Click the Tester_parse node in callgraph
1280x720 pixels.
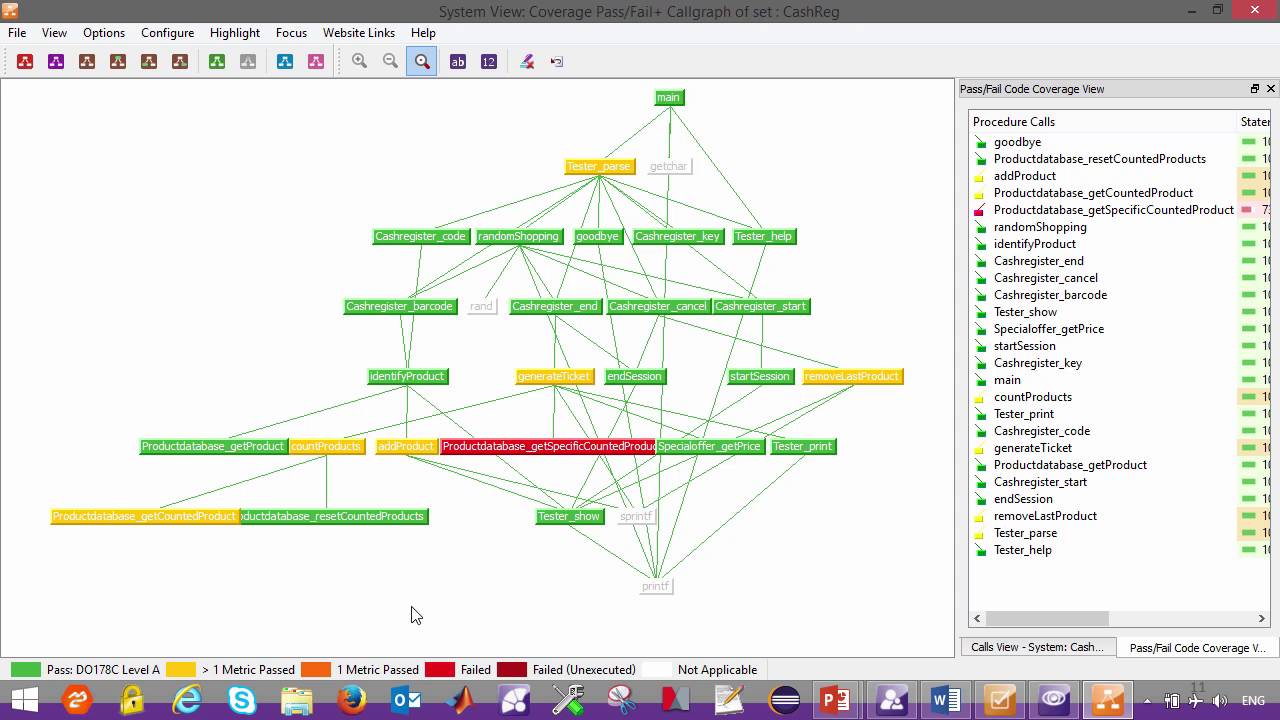pos(599,166)
